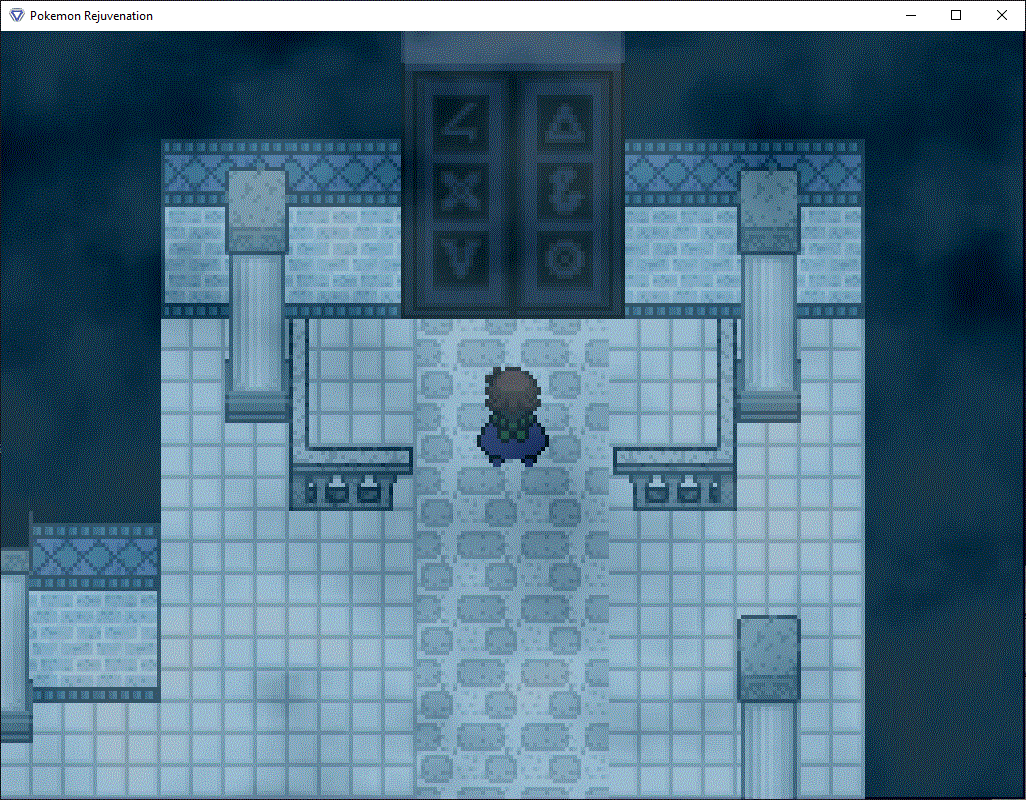Viewport: 1026px width, 800px height.
Task: Minimize the Pokemon Rejuvenation window
Action: pos(911,16)
